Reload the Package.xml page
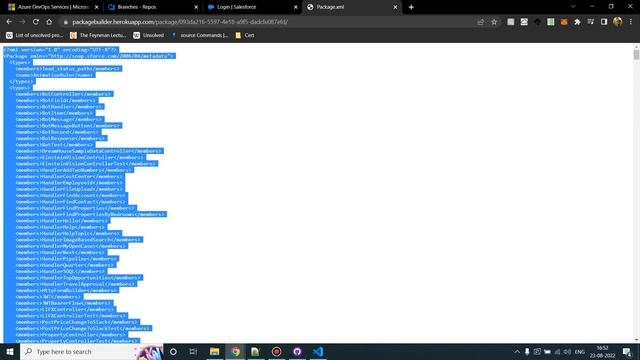 pos(36,22)
